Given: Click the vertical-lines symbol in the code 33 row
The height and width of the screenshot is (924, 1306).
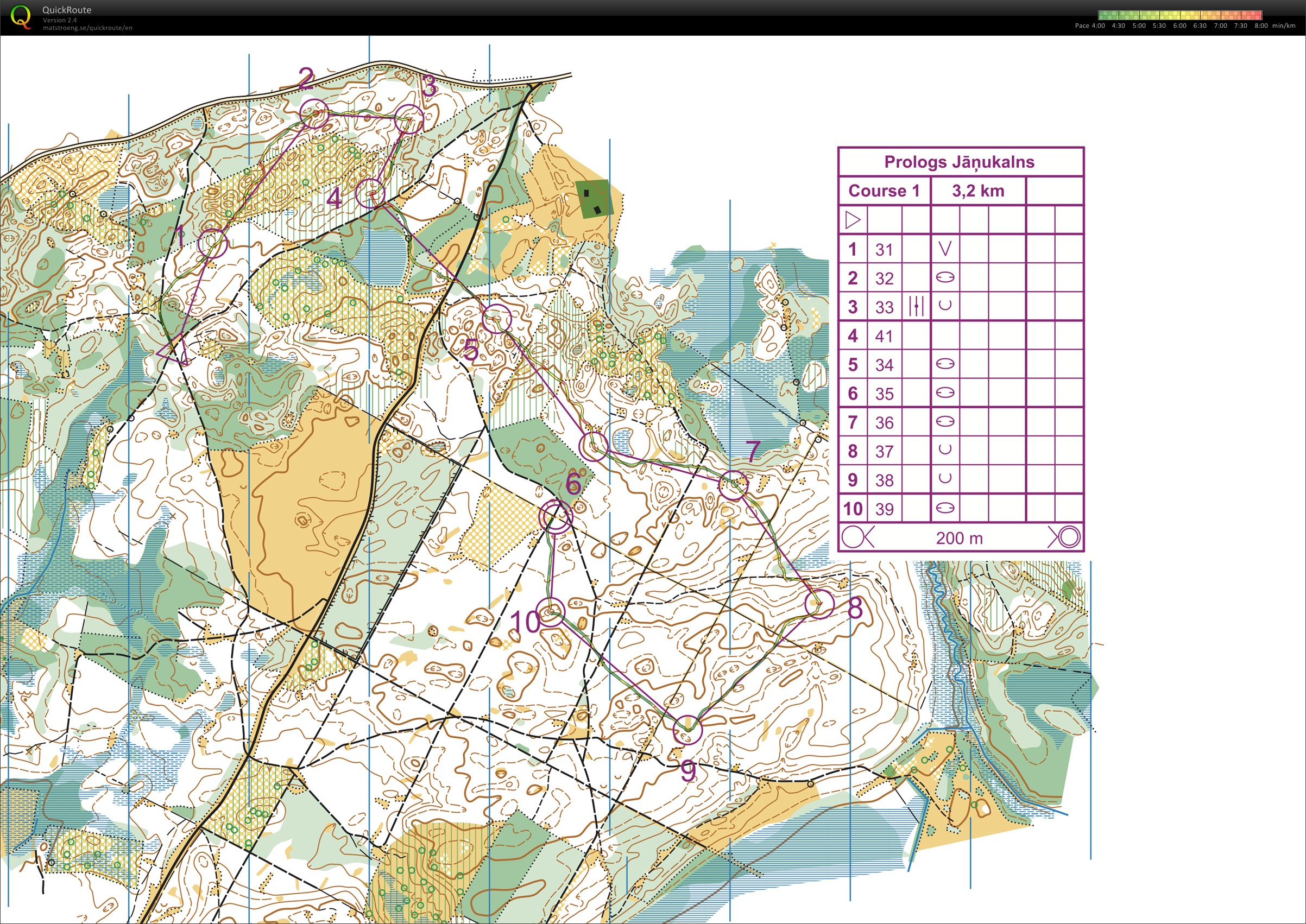Looking at the screenshot, I should [916, 306].
